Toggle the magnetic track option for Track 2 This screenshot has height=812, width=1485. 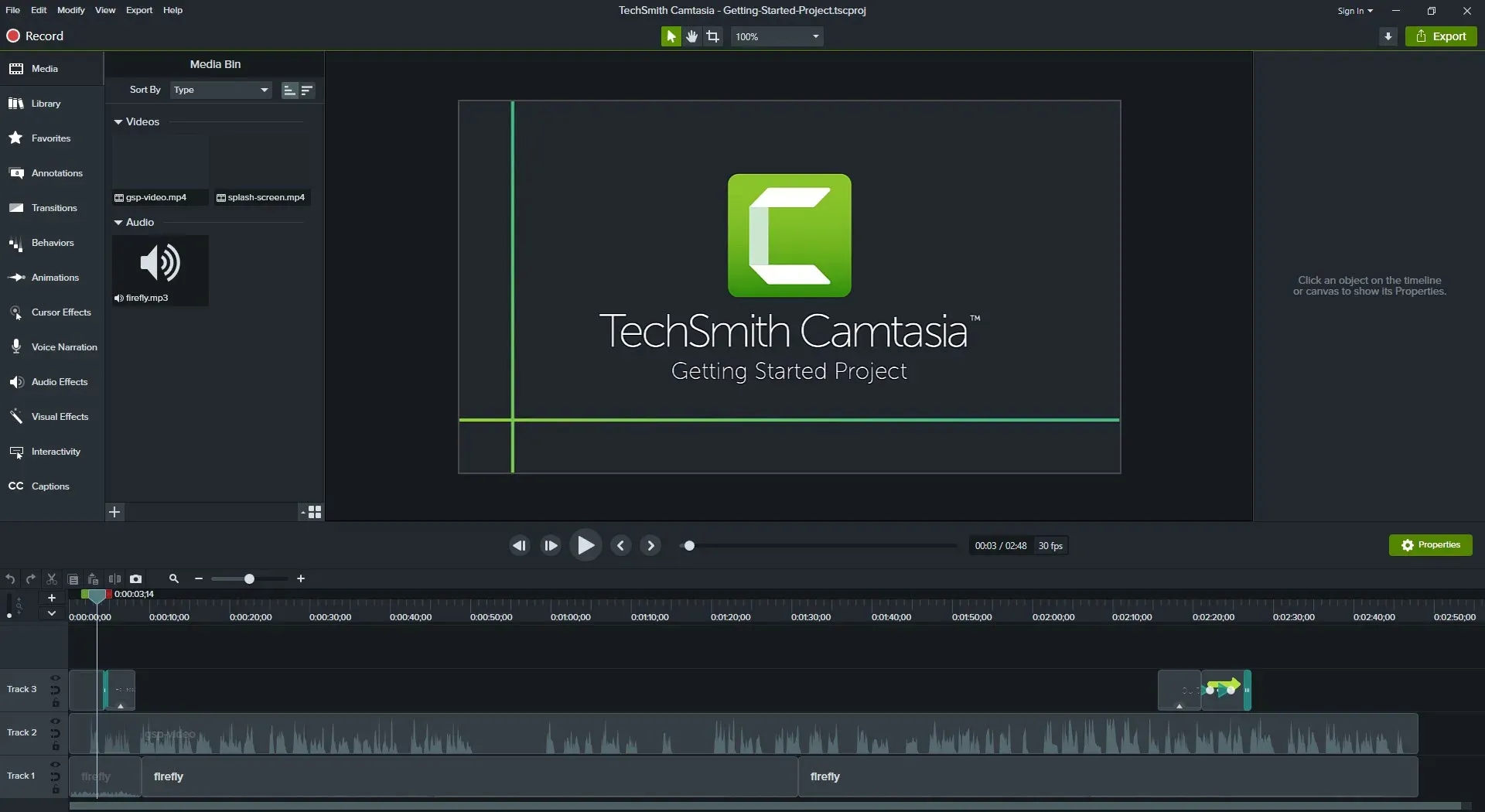[x=56, y=734]
